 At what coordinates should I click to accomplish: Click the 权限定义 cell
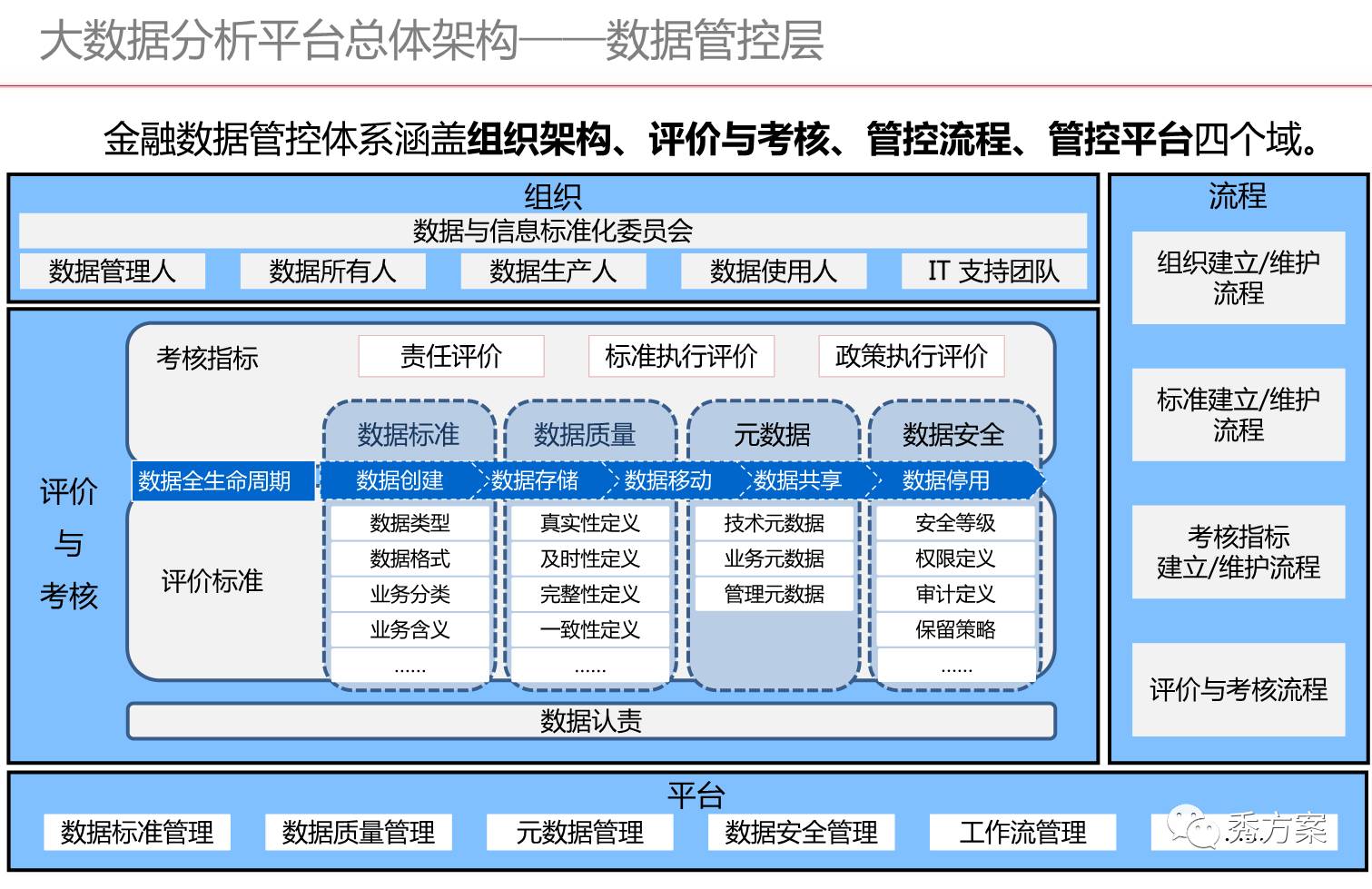(x=955, y=558)
